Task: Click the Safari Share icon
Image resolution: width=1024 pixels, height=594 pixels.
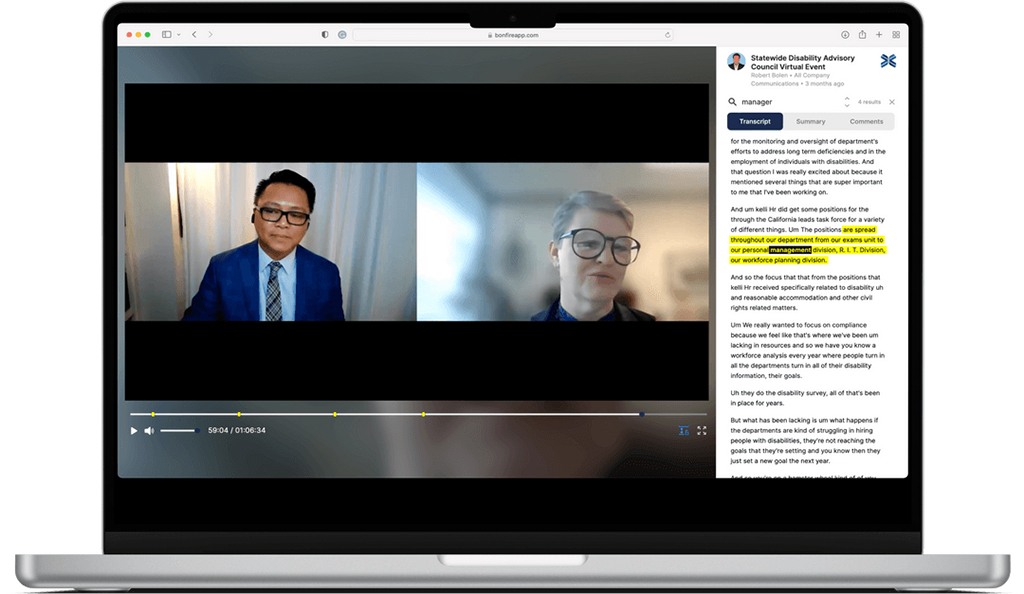Action: click(862, 35)
